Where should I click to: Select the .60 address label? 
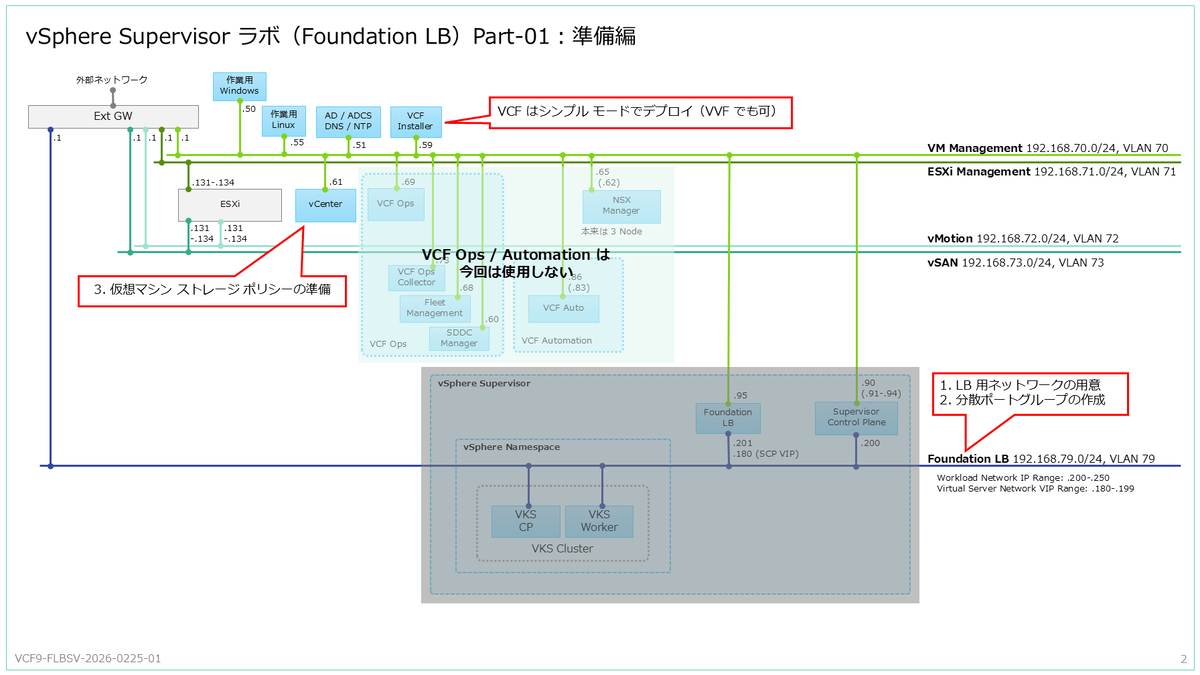(492, 319)
